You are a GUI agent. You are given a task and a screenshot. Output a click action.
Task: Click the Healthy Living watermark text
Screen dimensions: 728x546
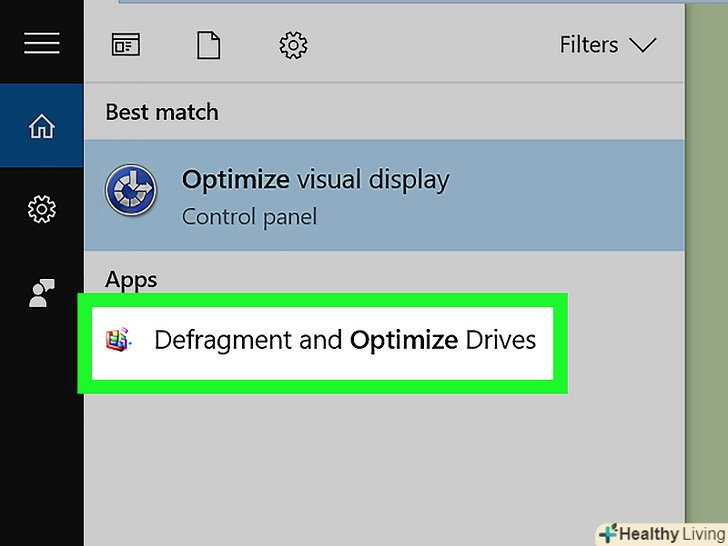pyautogui.click(x=668, y=533)
